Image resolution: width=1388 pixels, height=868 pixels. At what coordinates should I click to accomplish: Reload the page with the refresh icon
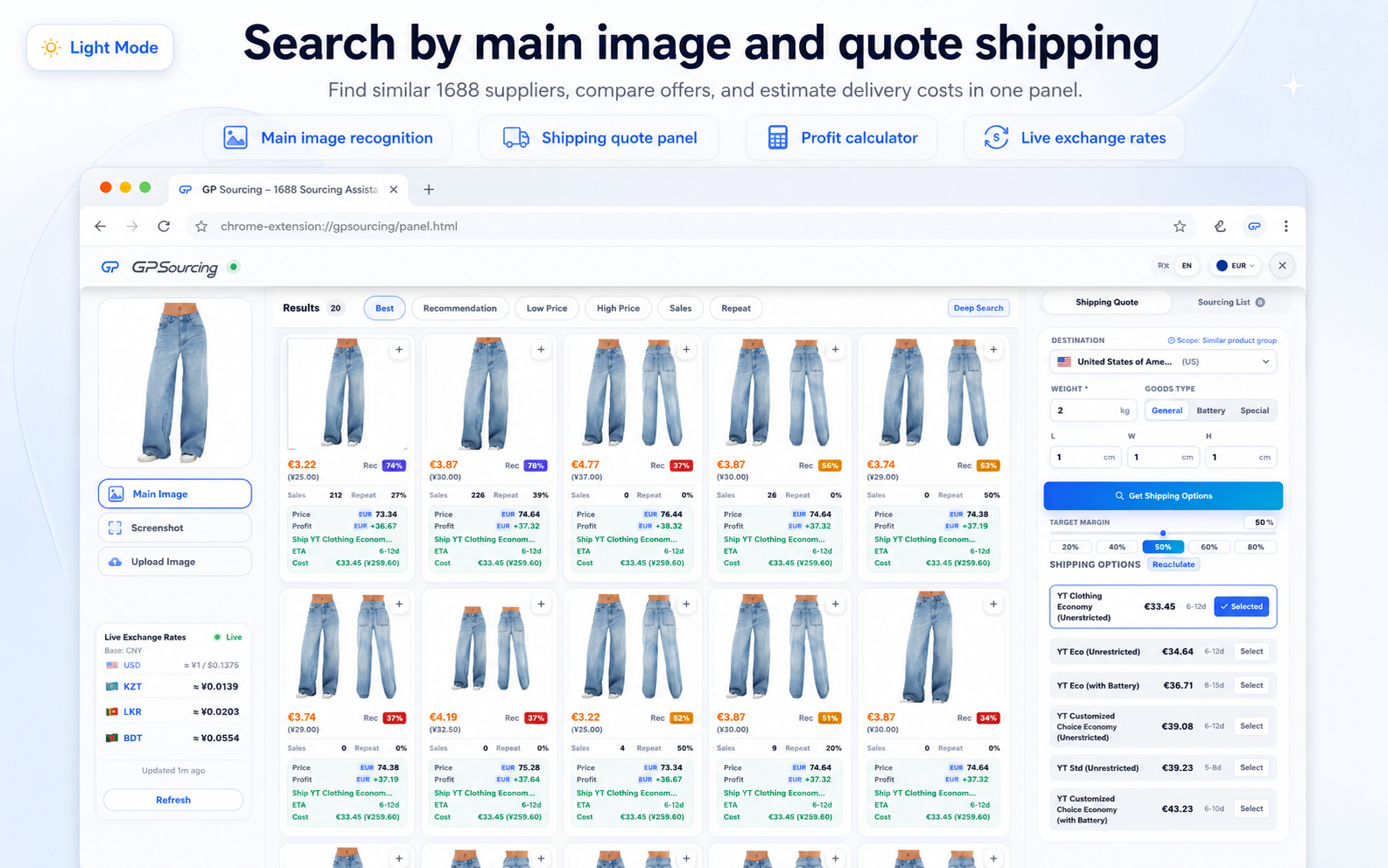pyautogui.click(x=164, y=226)
